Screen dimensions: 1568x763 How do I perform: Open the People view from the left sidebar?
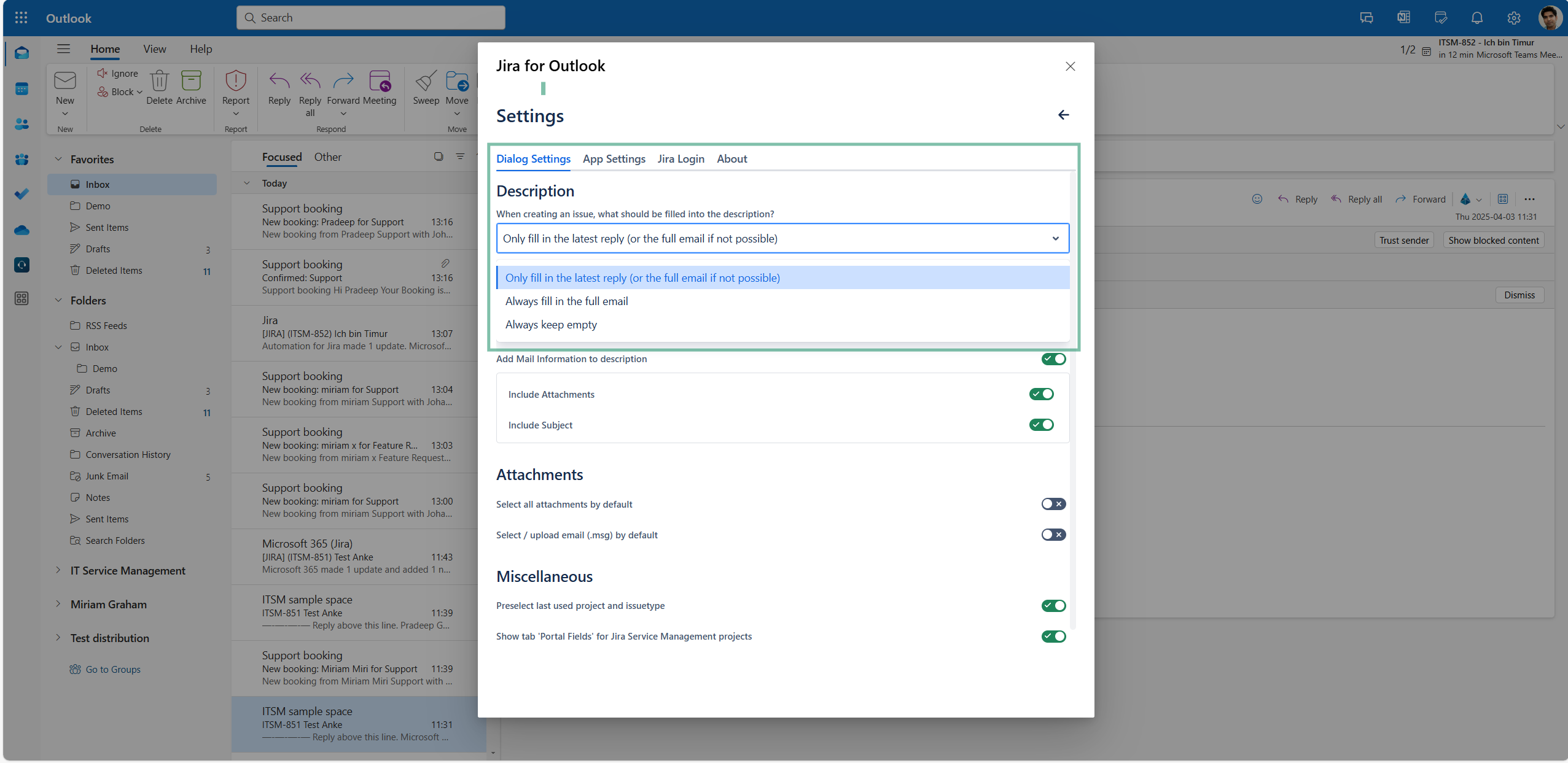(x=21, y=124)
